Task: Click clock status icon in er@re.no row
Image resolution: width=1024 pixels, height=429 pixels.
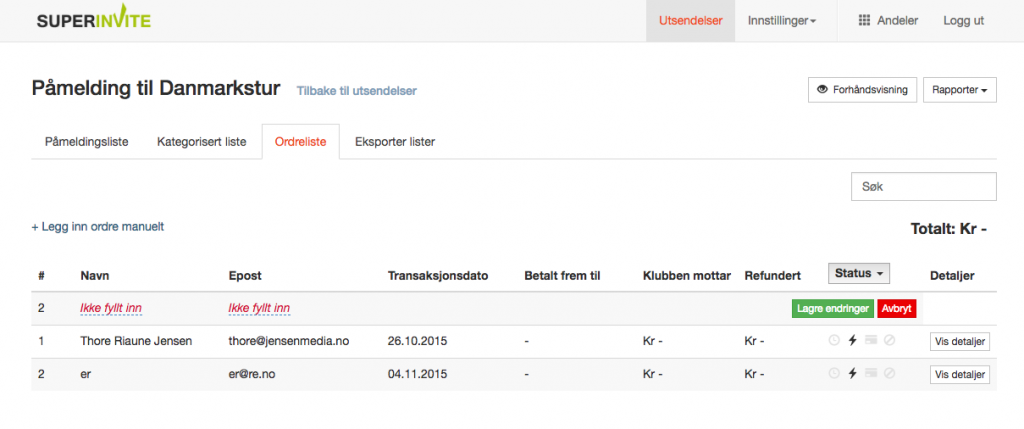Action: coord(833,373)
